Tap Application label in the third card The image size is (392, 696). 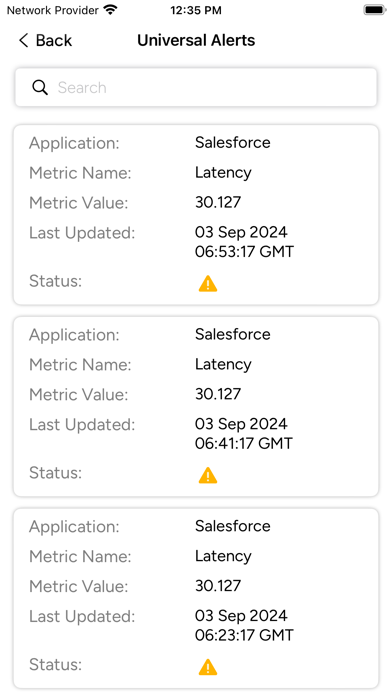tap(74, 527)
